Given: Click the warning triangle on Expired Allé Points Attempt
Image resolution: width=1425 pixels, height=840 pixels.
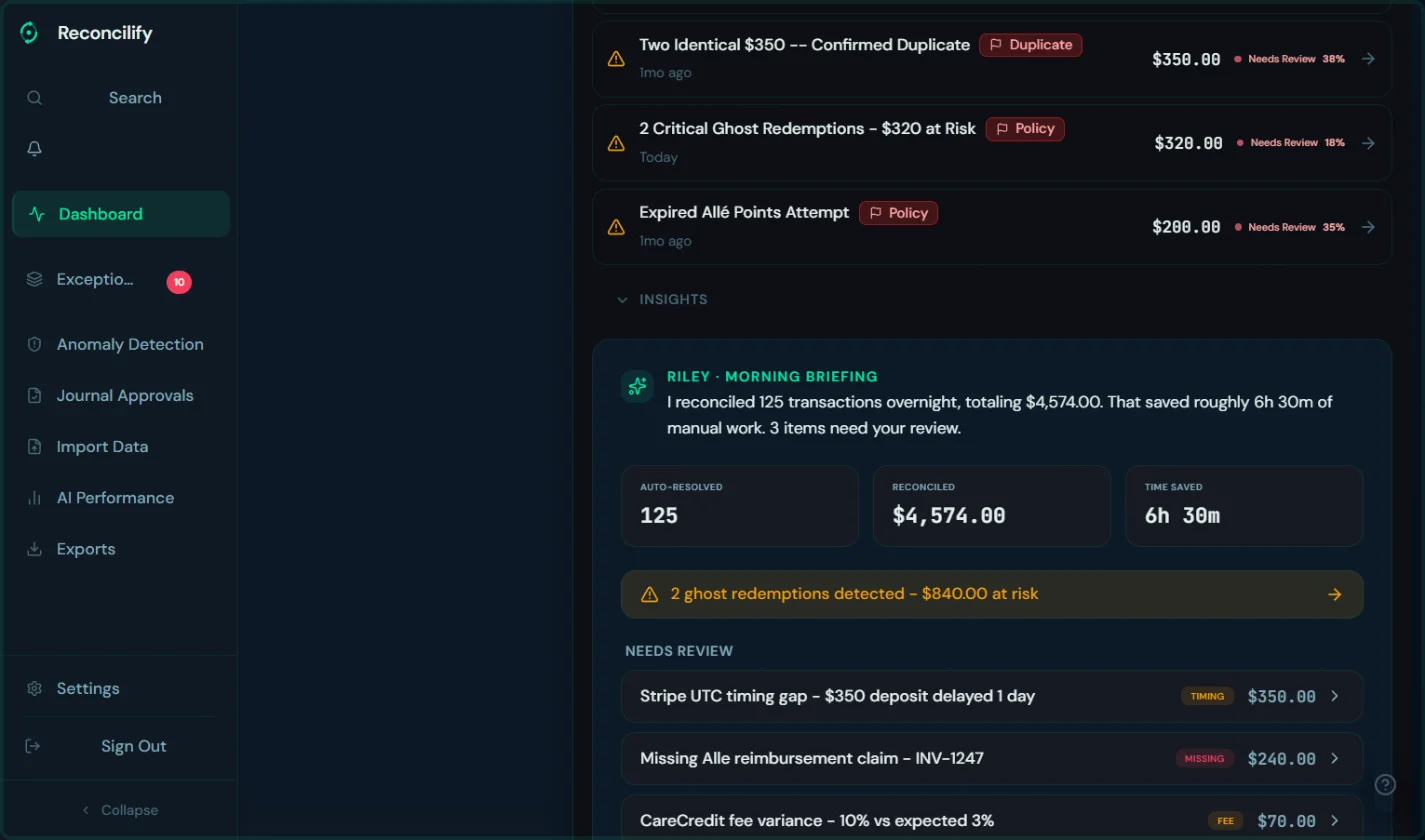Looking at the screenshot, I should coord(616,226).
